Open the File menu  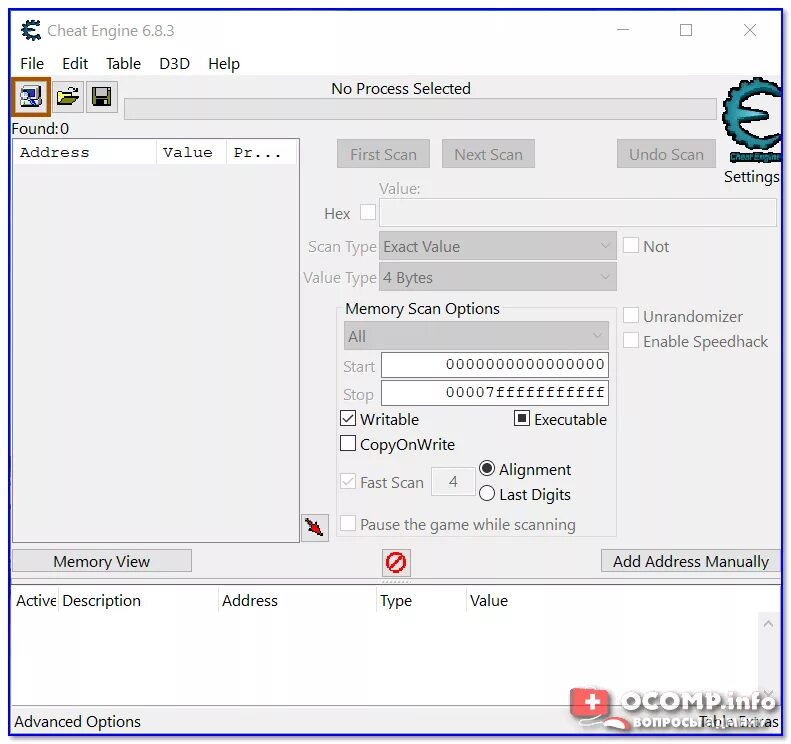click(x=32, y=64)
